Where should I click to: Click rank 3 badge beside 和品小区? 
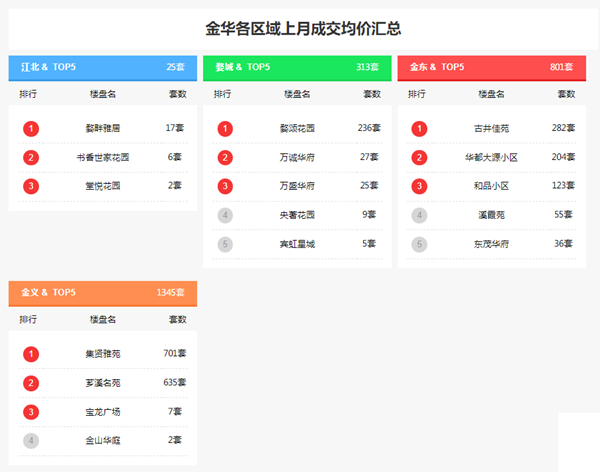(x=419, y=186)
